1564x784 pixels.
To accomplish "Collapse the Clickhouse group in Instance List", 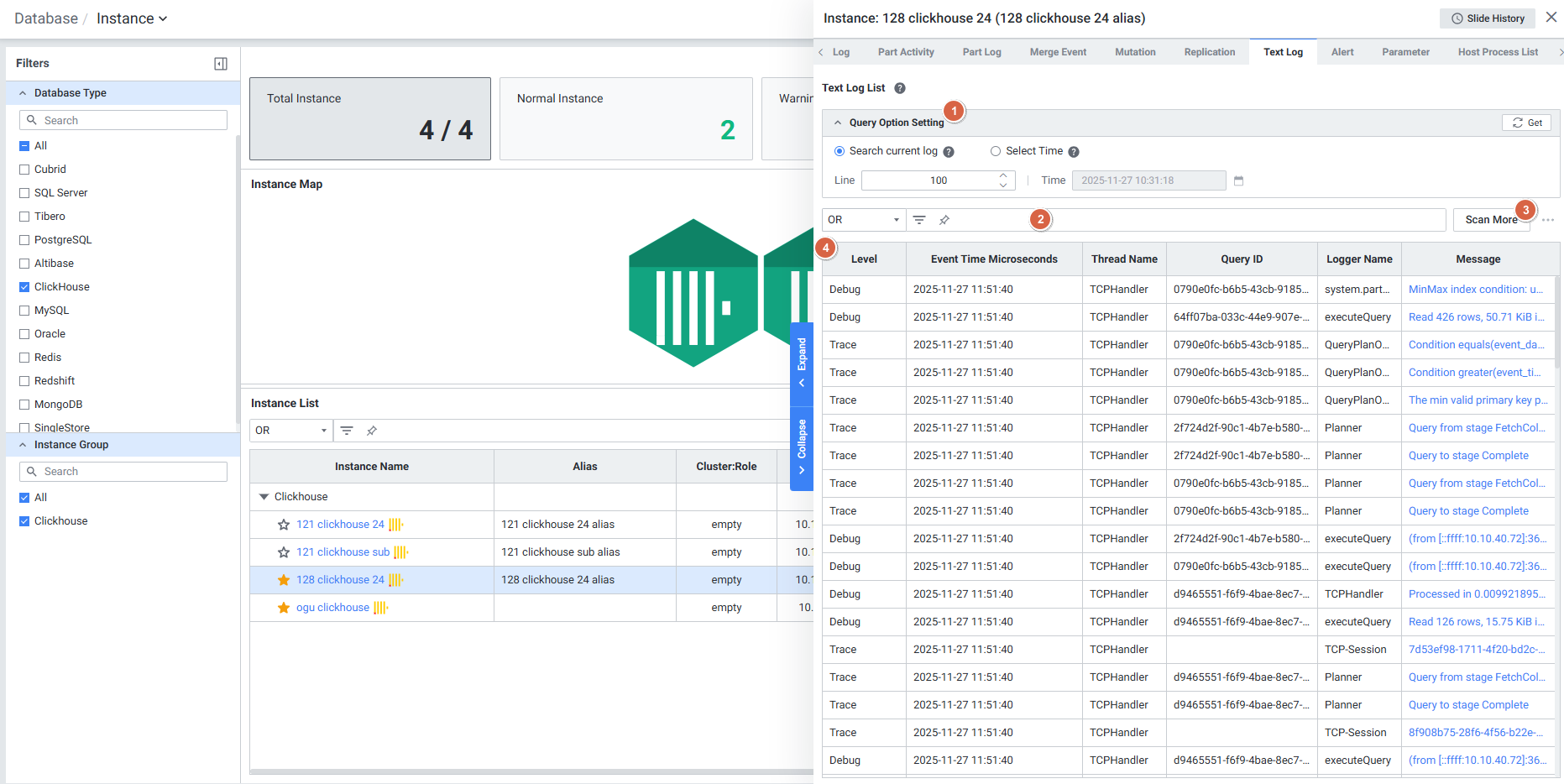I will 264,497.
